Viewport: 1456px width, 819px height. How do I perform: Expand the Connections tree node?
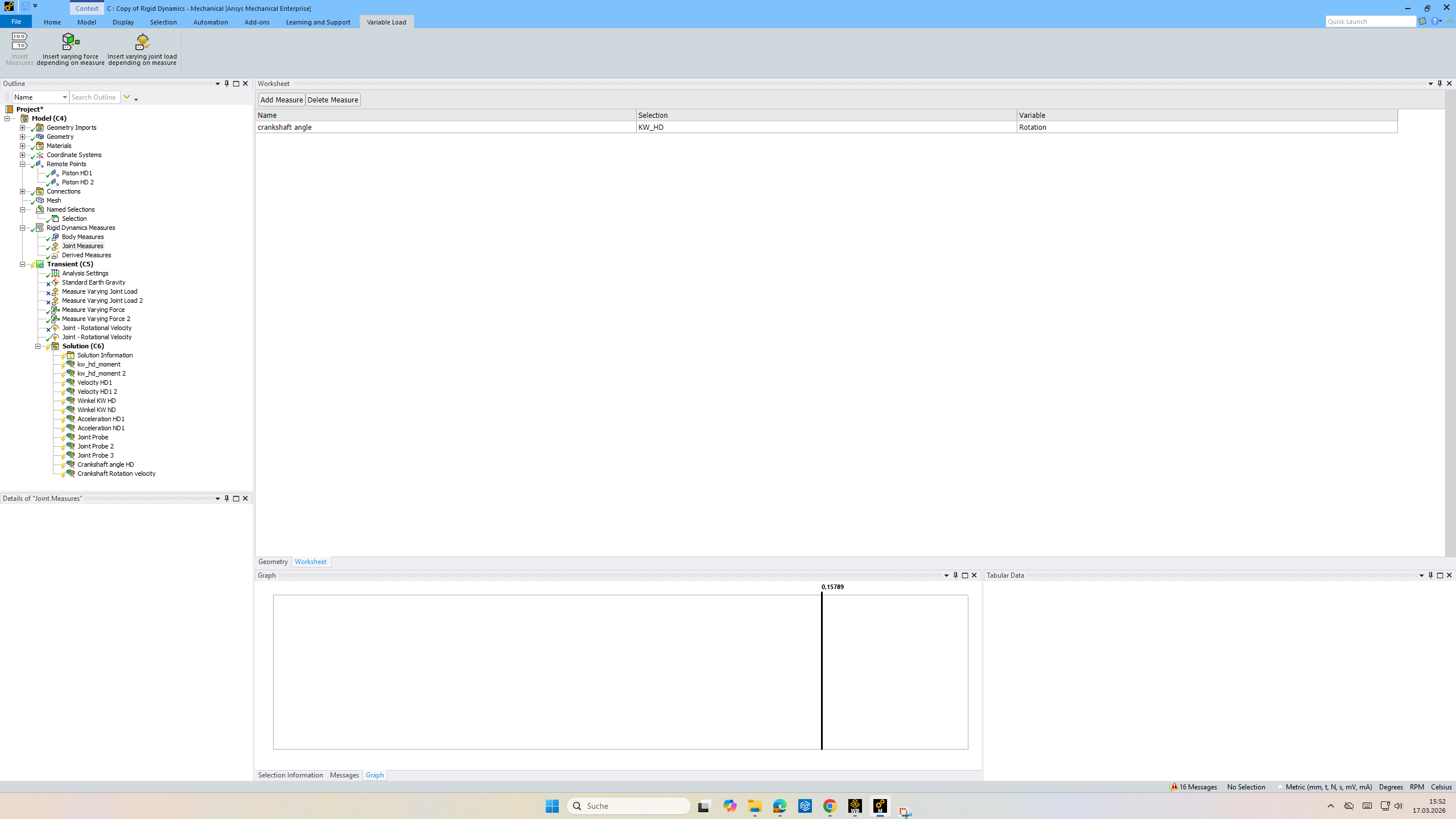(x=23, y=191)
